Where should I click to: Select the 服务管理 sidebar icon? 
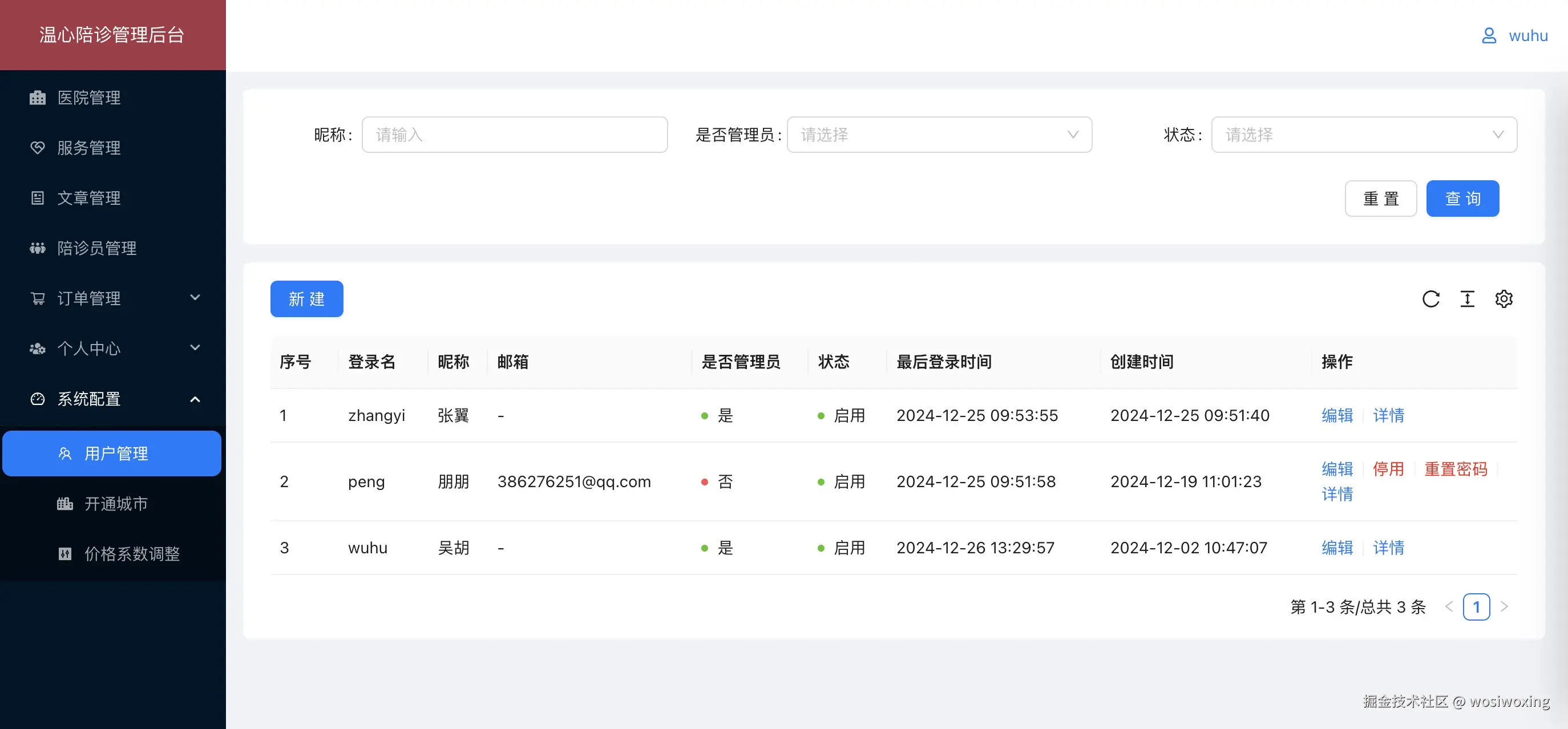[x=38, y=148]
